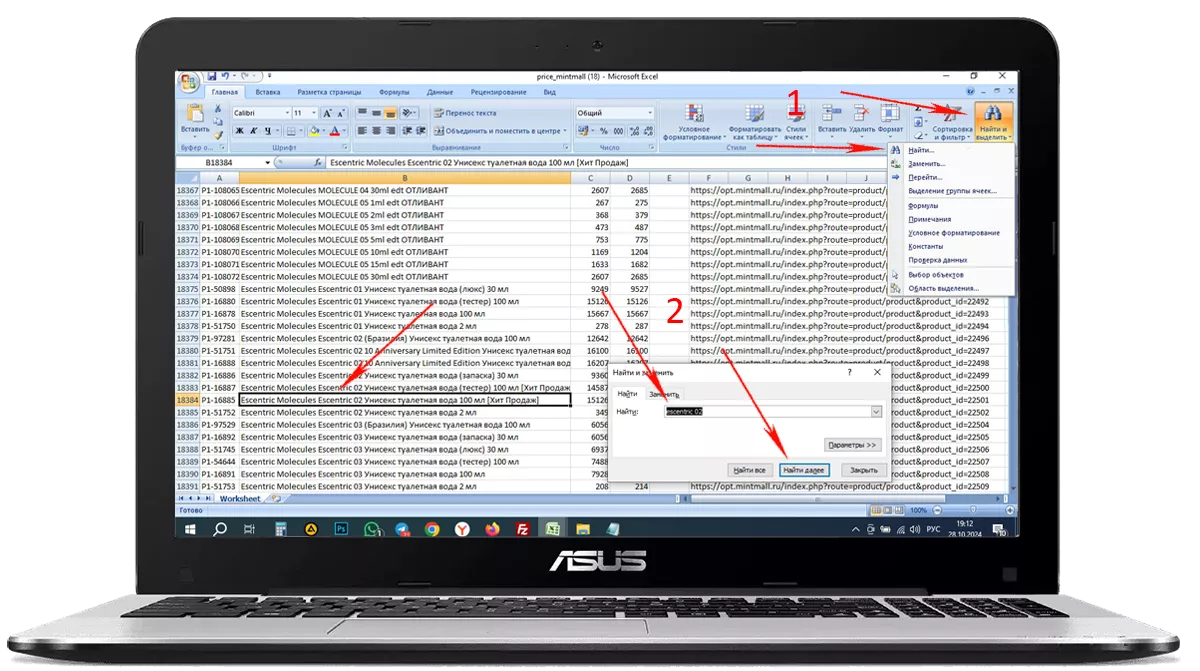Choose Выделение группы ячеек... menu item
Image resolution: width=1200 pixels, height=671 pixels.
950,191
